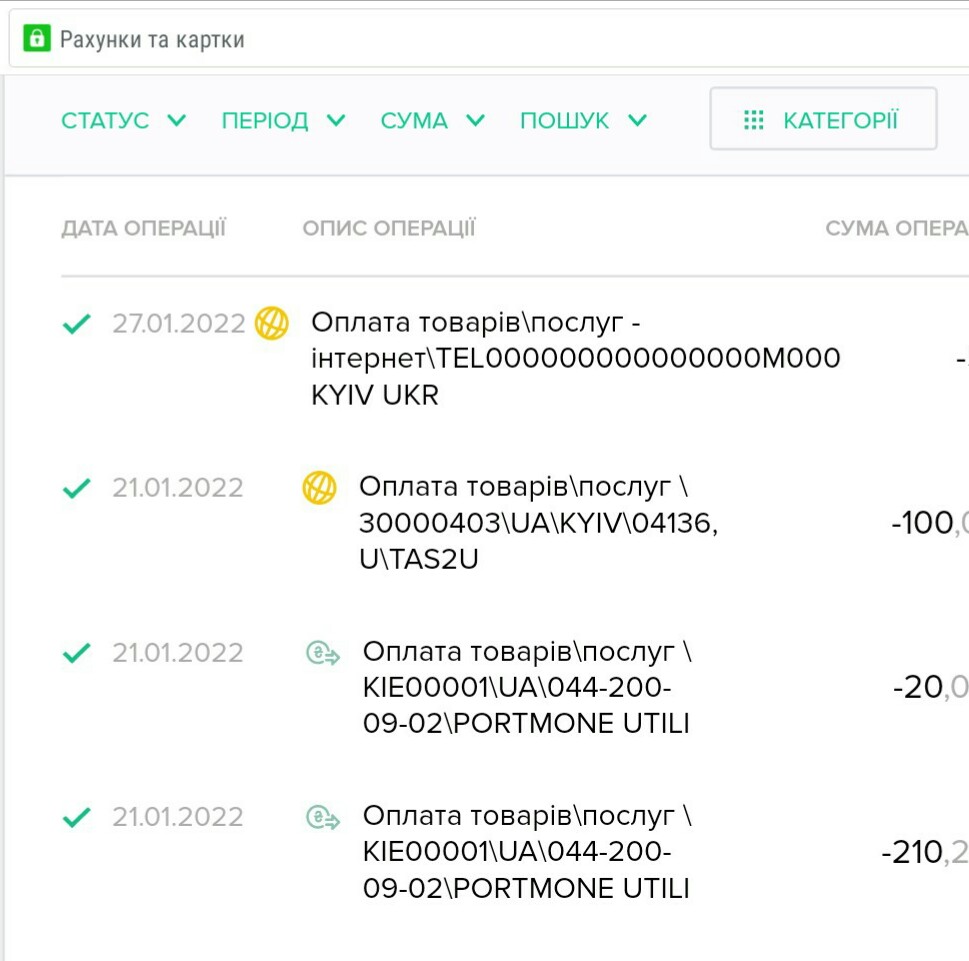Click the checkmark on the -210 PORTMONE row
This screenshot has height=961, width=969.
pyautogui.click(x=77, y=818)
